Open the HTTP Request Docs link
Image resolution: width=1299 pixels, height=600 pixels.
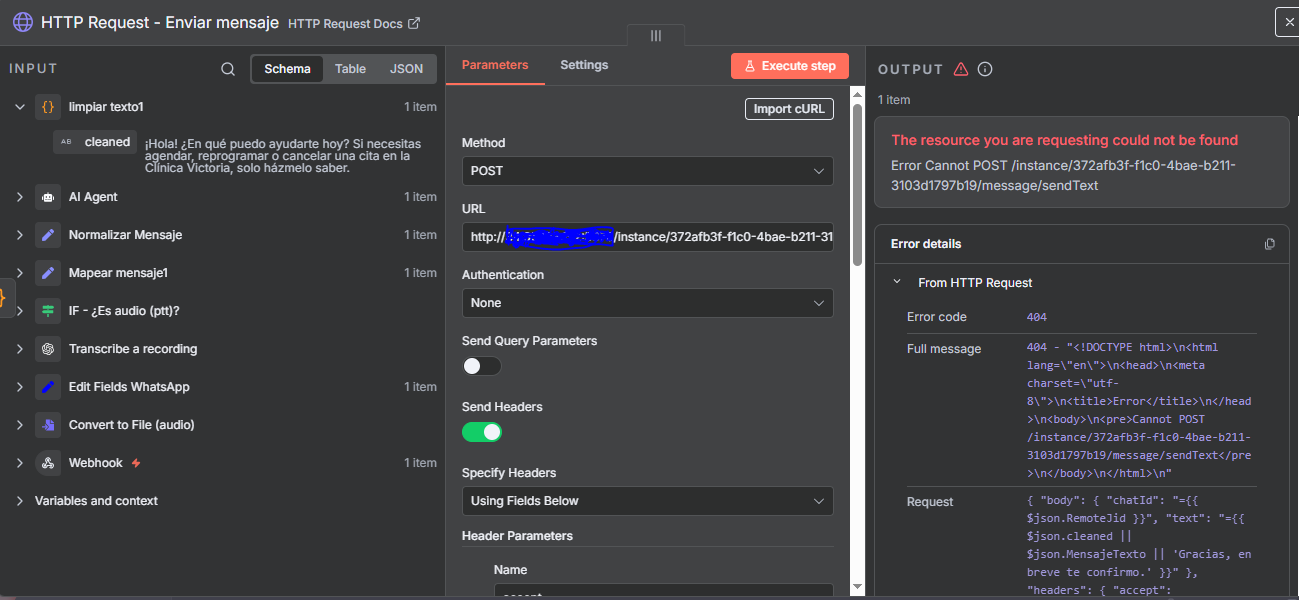click(354, 22)
